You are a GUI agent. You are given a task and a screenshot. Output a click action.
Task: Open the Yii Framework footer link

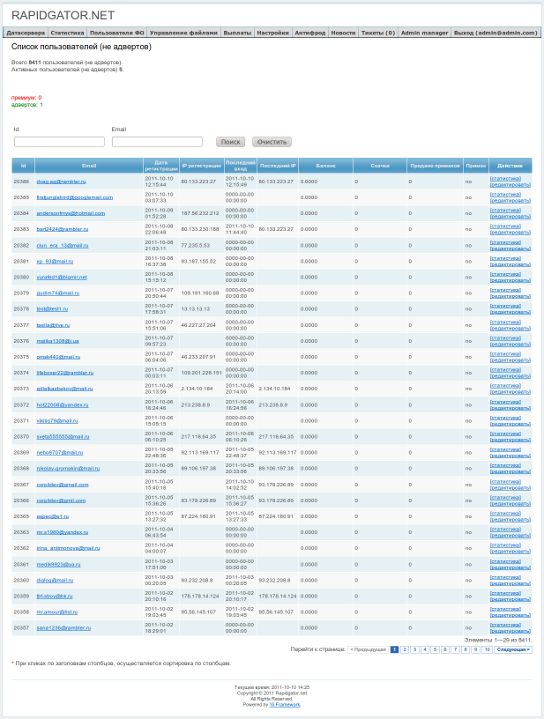point(284,705)
